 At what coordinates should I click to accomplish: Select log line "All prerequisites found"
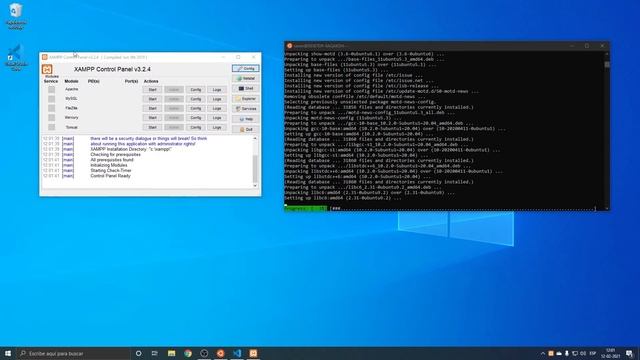[x=112, y=160]
